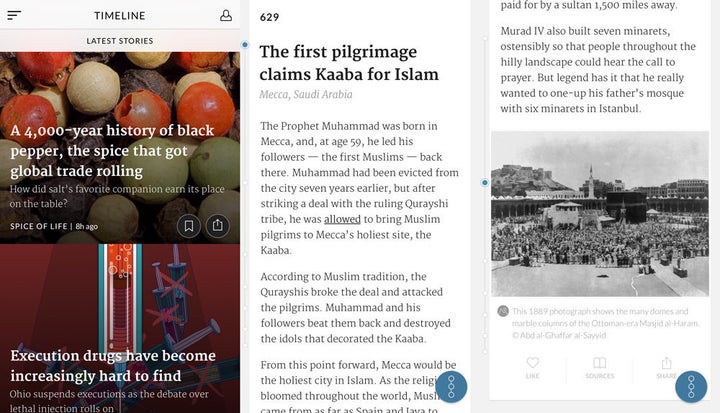Open the blue floating menu on the Murad IV article
This screenshot has height=413, width=720.
[691, 387]
